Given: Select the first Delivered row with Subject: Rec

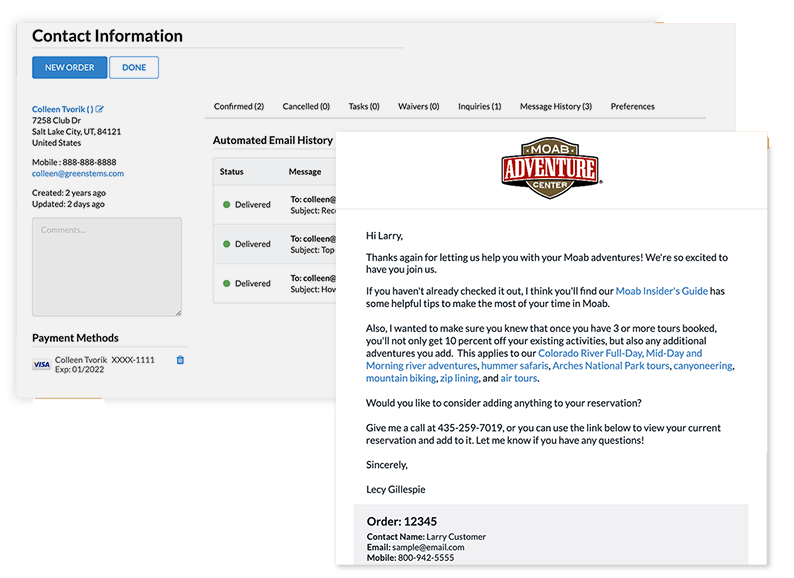Looking at the screenshot, I should coord(275,205).
